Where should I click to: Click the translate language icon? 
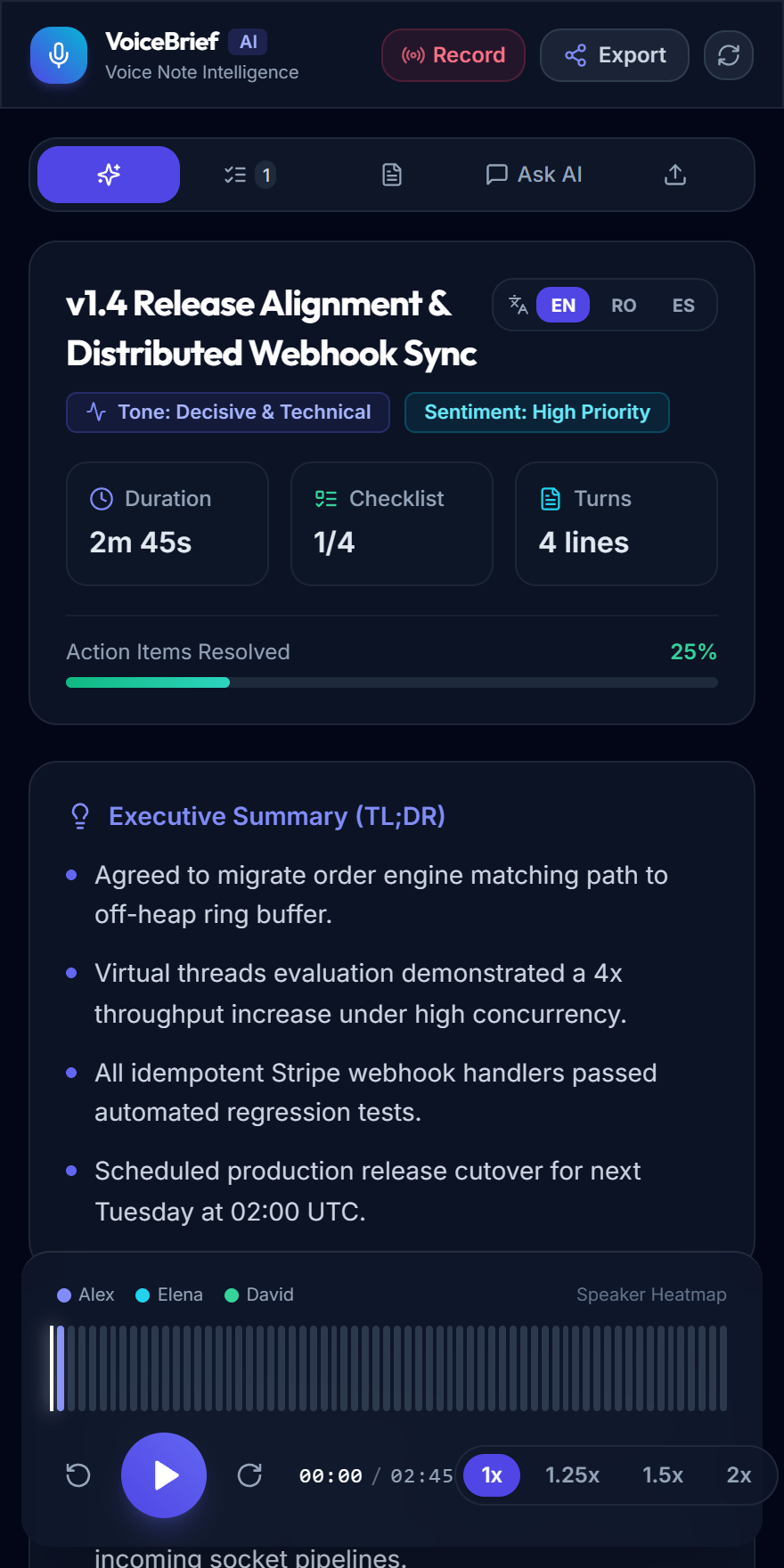(519, 305)
